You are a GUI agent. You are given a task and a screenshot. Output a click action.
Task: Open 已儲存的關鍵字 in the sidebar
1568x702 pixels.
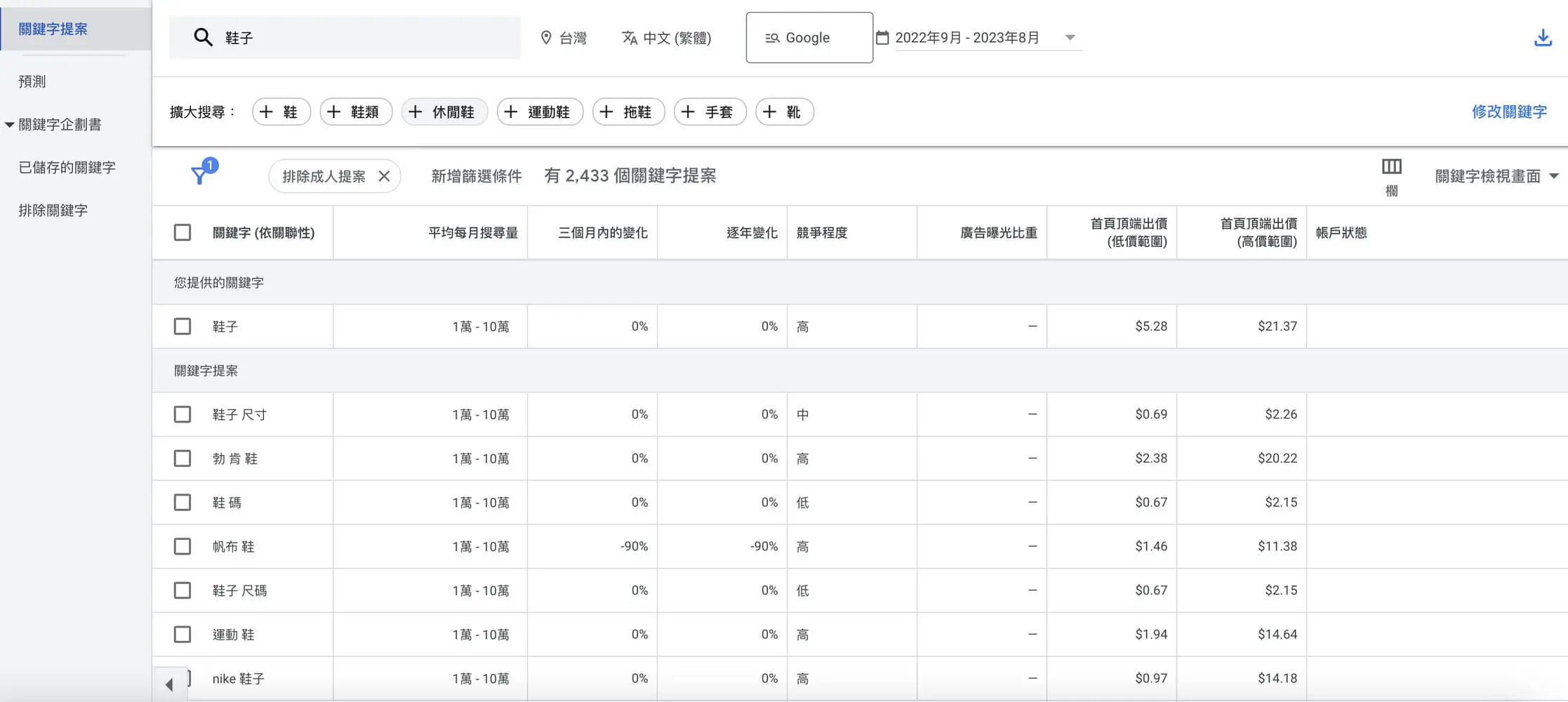click(67, 167)
